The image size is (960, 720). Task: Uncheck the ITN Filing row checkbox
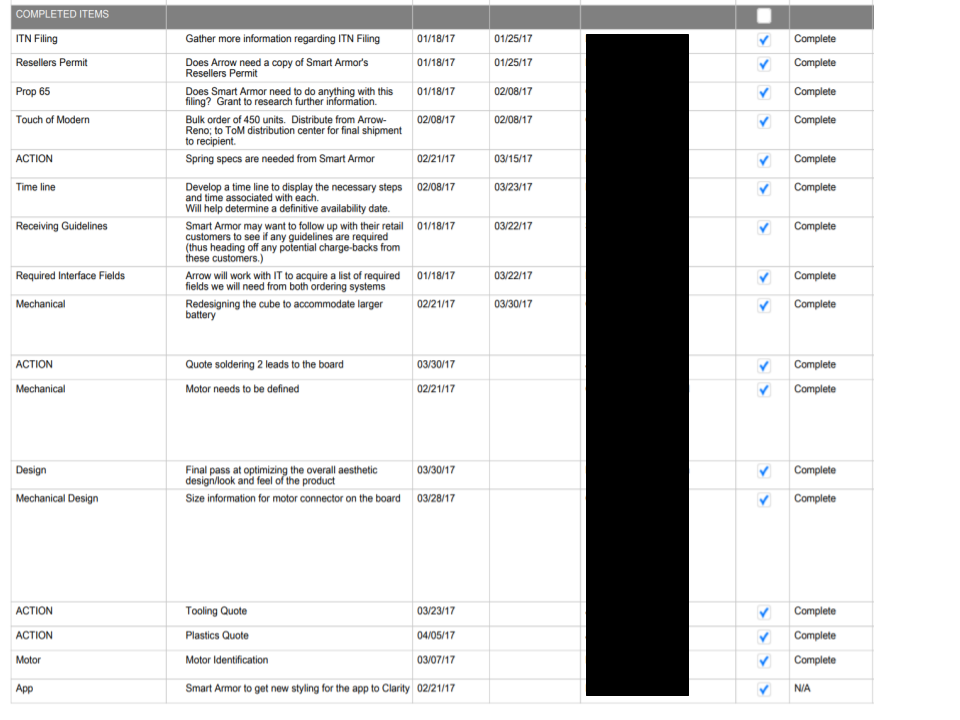pos(763,40)
